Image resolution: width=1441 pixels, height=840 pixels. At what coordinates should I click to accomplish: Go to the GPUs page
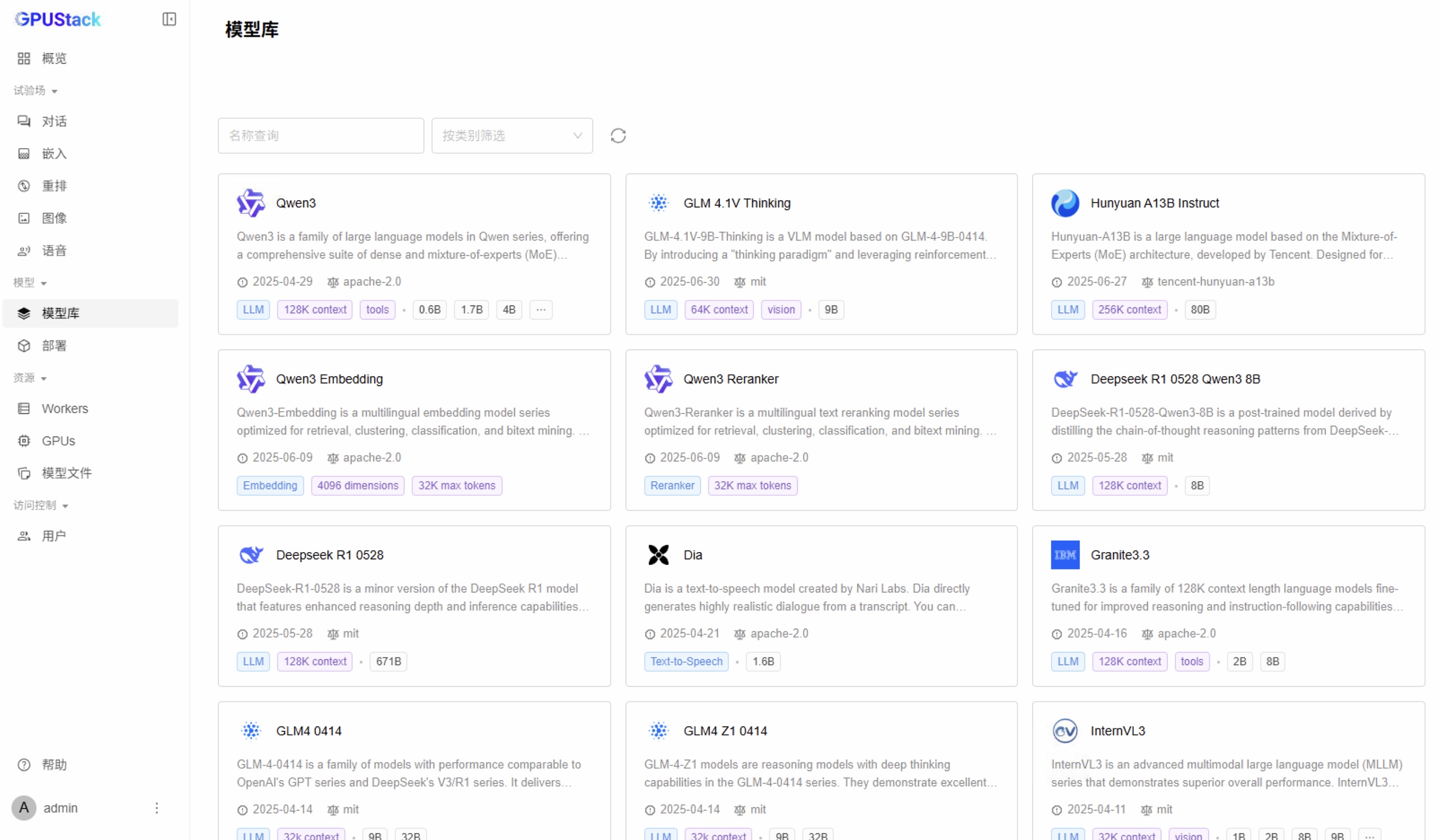(x=59, y=441)
